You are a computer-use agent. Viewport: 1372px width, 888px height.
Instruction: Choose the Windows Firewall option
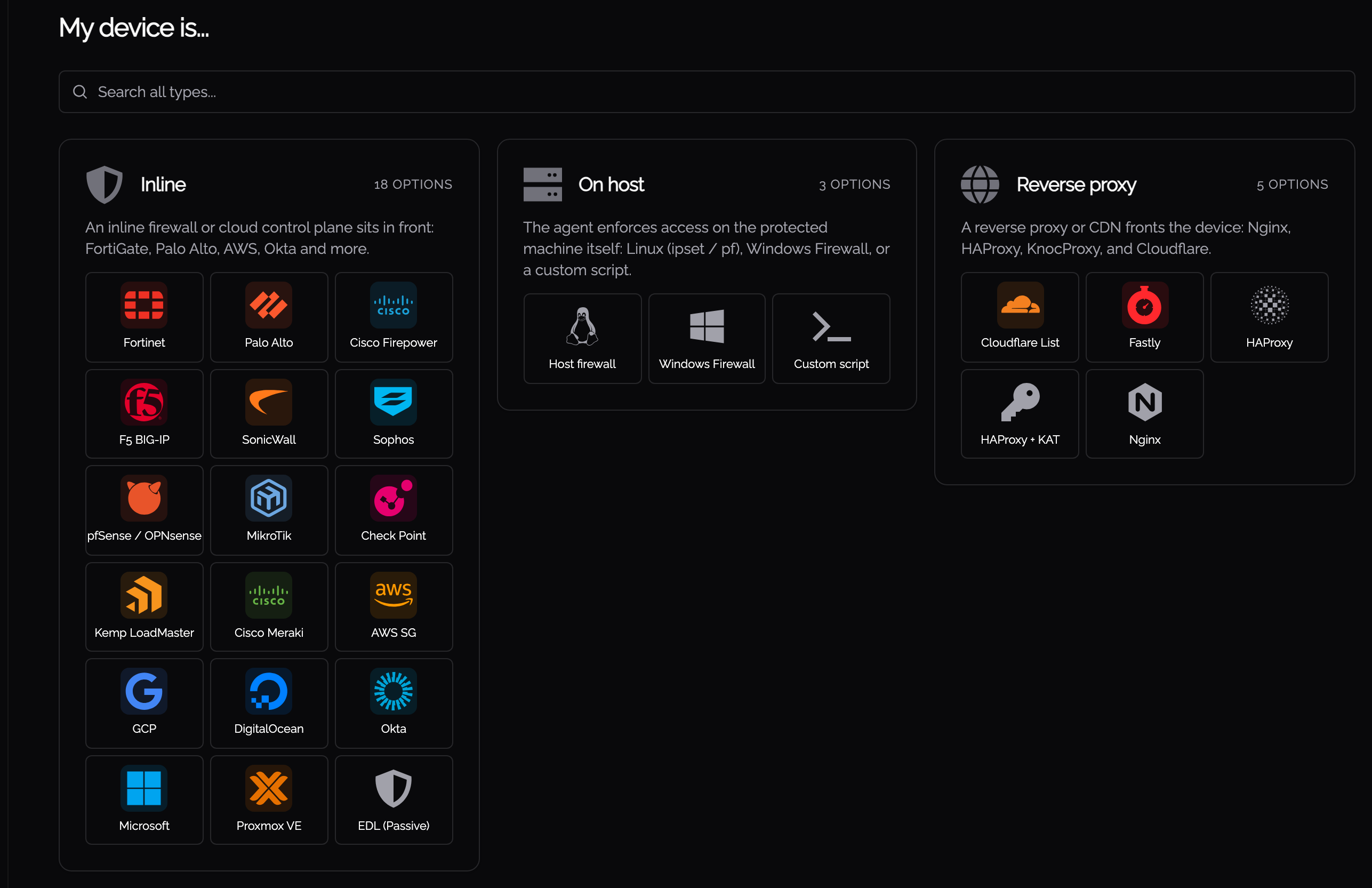click(707, 339)
